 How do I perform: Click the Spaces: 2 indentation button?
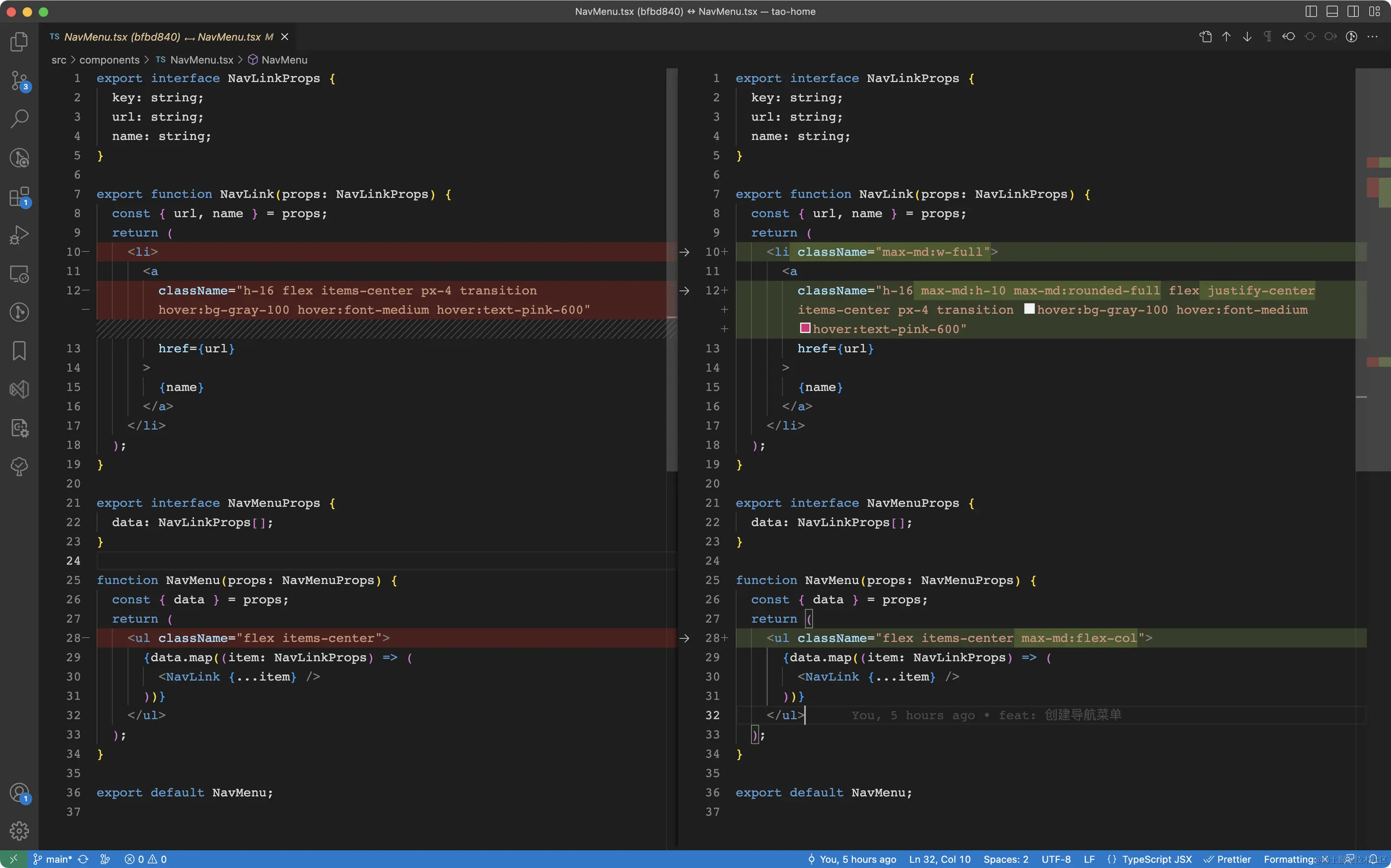(x=1006, y=859)
